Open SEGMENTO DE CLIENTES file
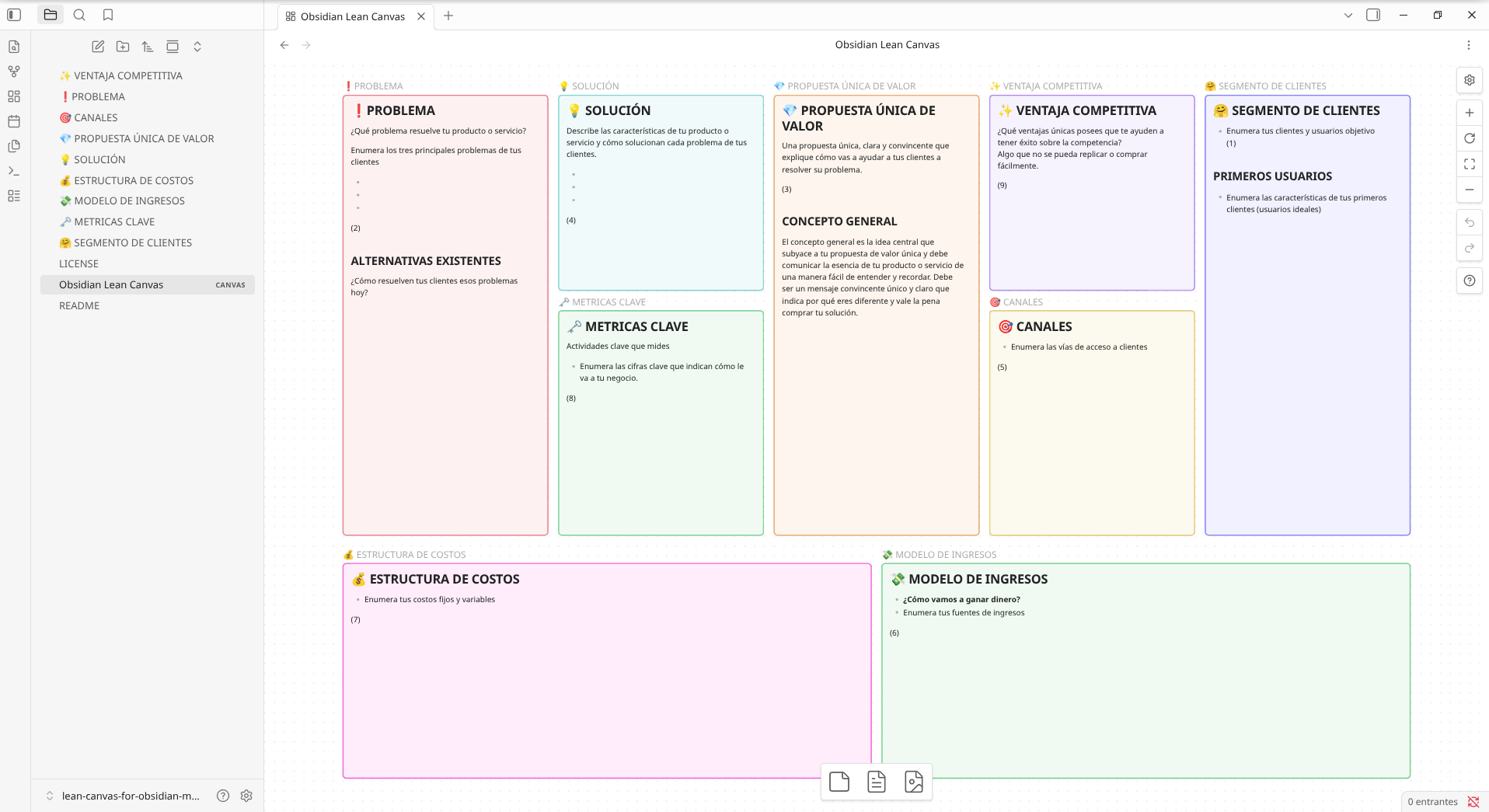Viewport: 1489px width, 812px height. point(148,242)
